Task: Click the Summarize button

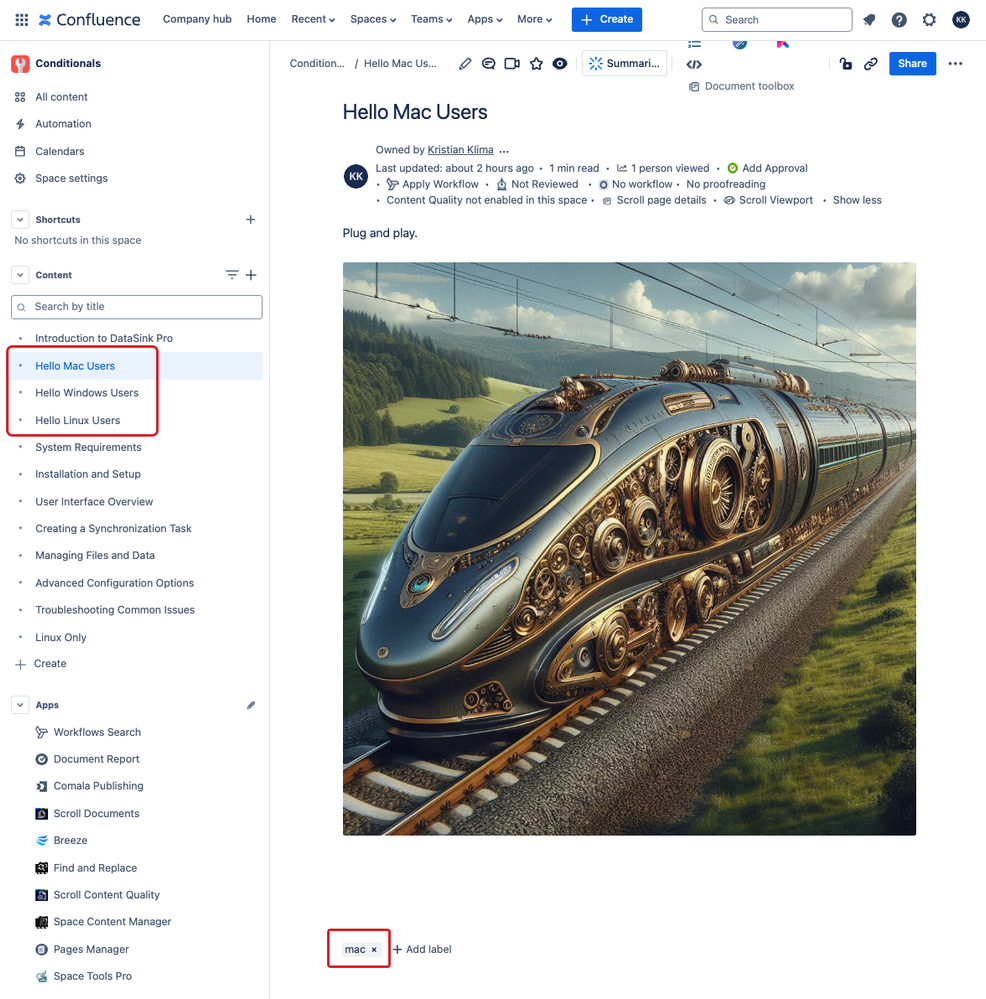Action: pyautogui.click(x=624, y=64)
